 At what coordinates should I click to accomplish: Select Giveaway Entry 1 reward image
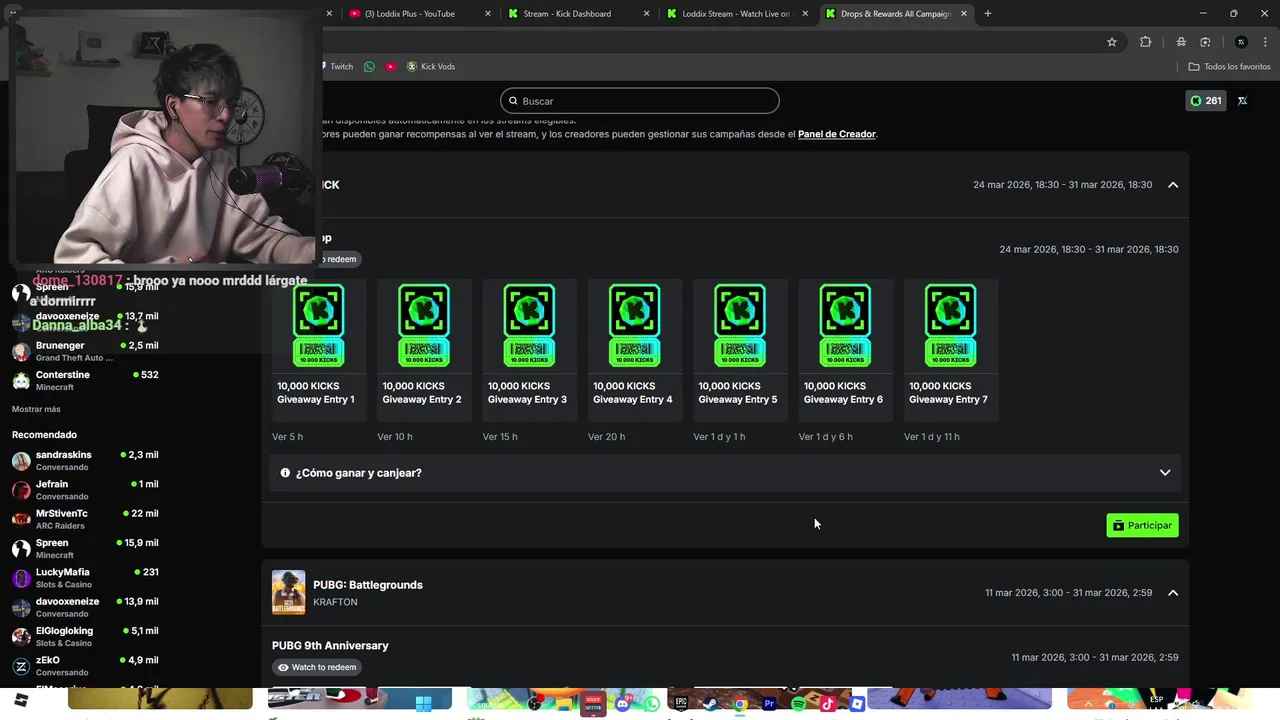pos(319,325)
